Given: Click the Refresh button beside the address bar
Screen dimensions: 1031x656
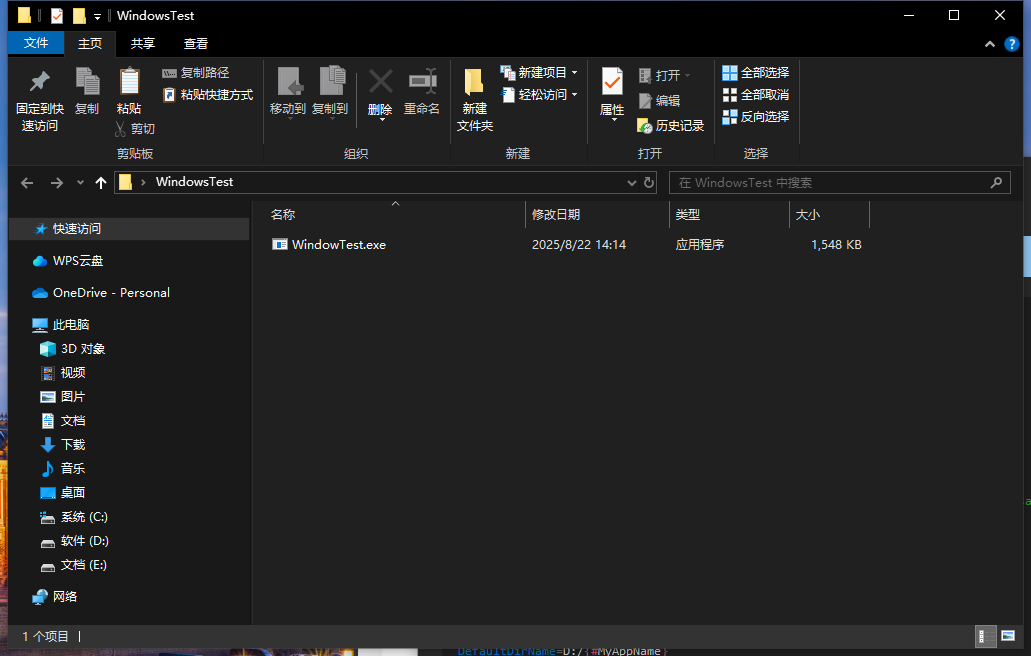Looking at the screenshot, I should pyautogui.click(x=649, y=183).
